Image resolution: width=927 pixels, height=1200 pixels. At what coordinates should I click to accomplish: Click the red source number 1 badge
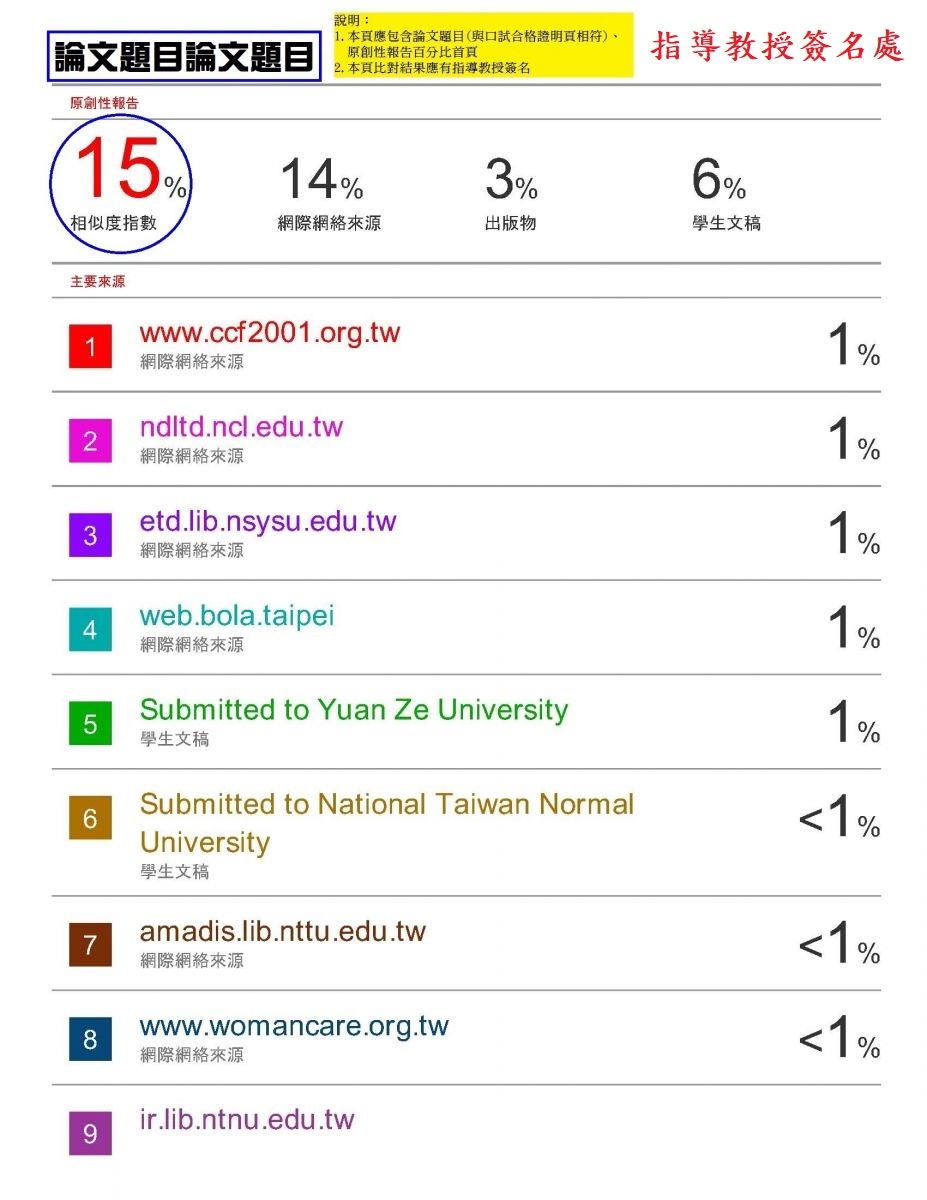tap(90, 347)
